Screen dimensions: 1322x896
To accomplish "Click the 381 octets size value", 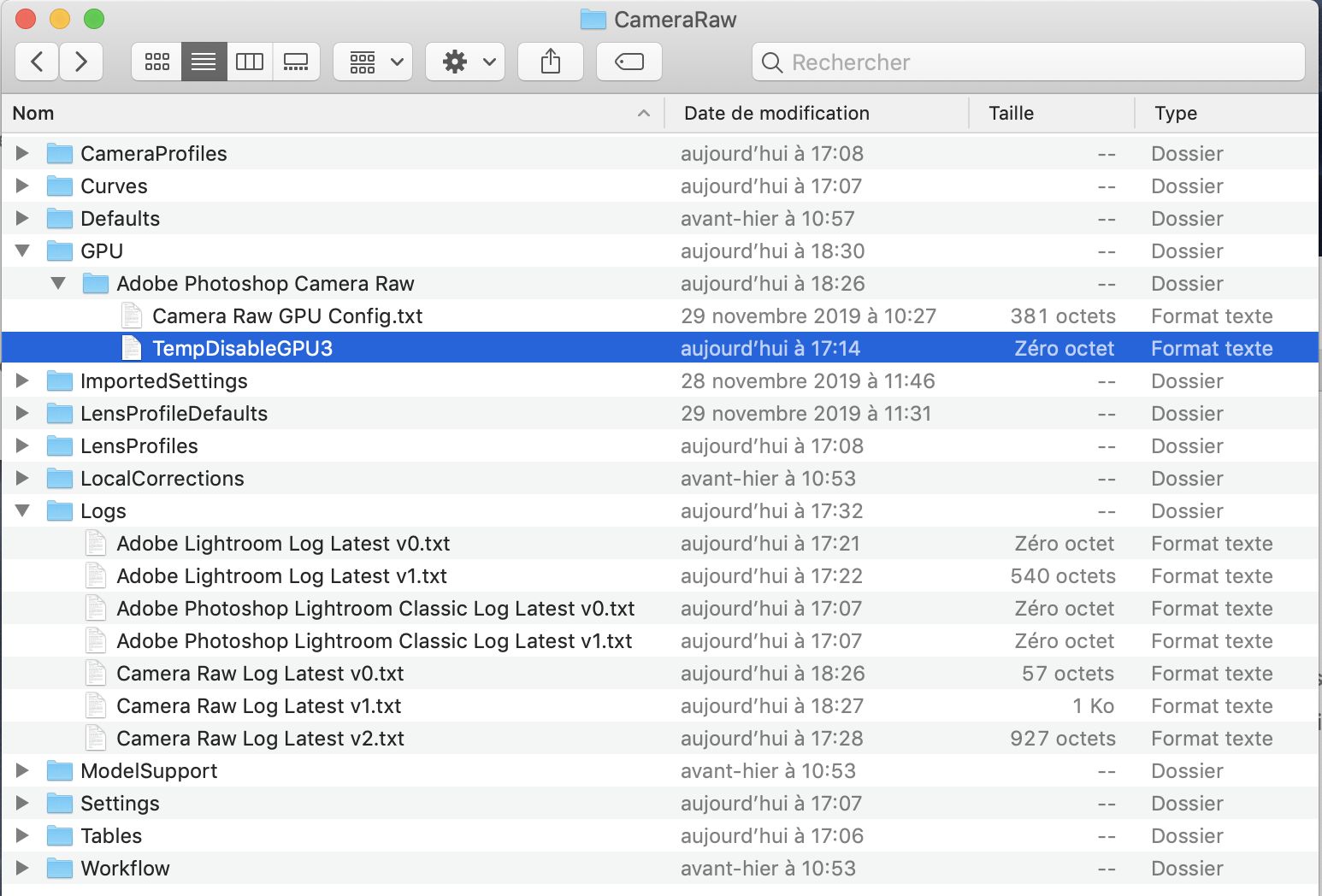I will (1063, 315).
